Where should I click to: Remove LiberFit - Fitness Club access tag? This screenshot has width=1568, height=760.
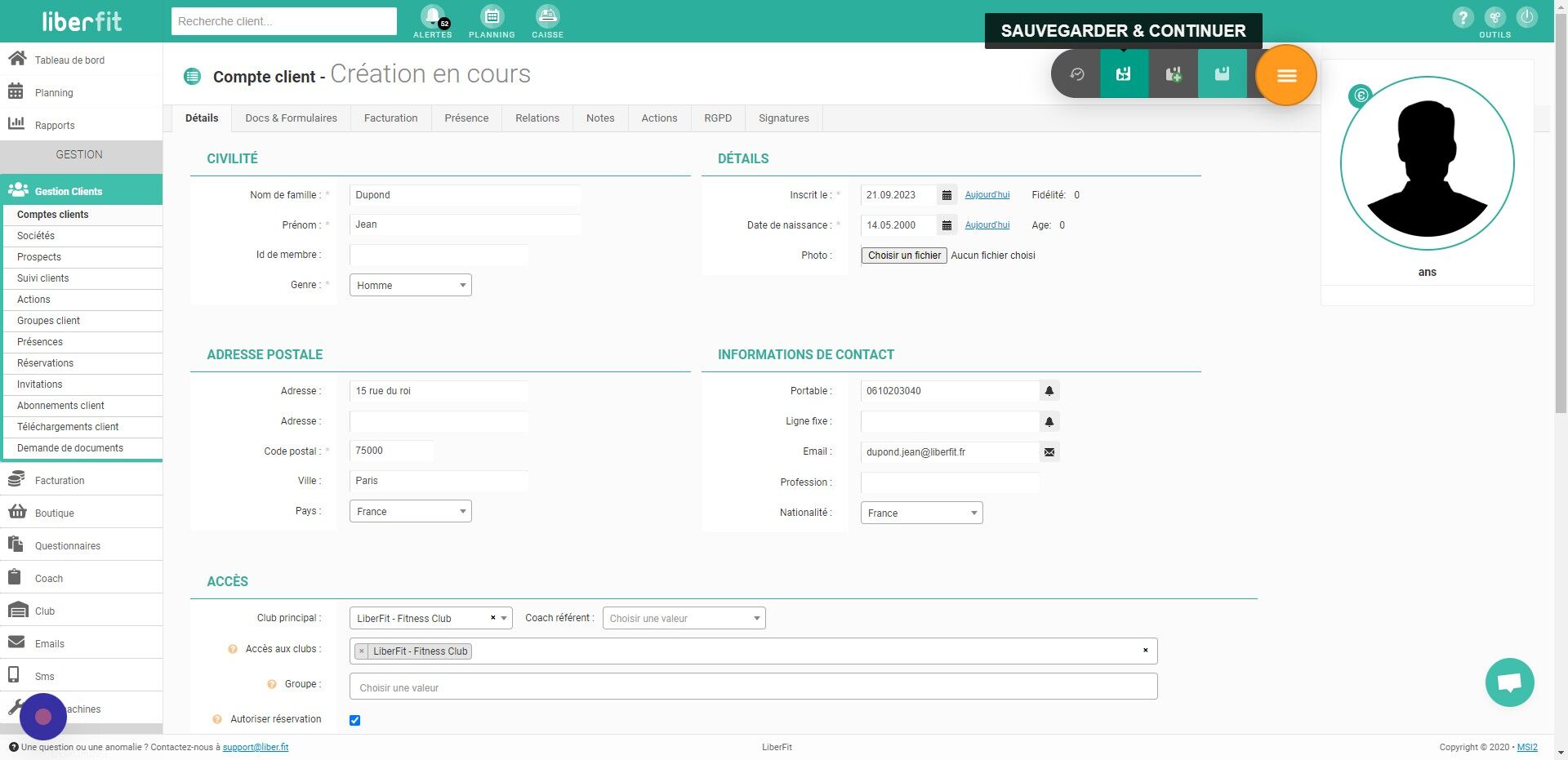click(x=362, y=651)
